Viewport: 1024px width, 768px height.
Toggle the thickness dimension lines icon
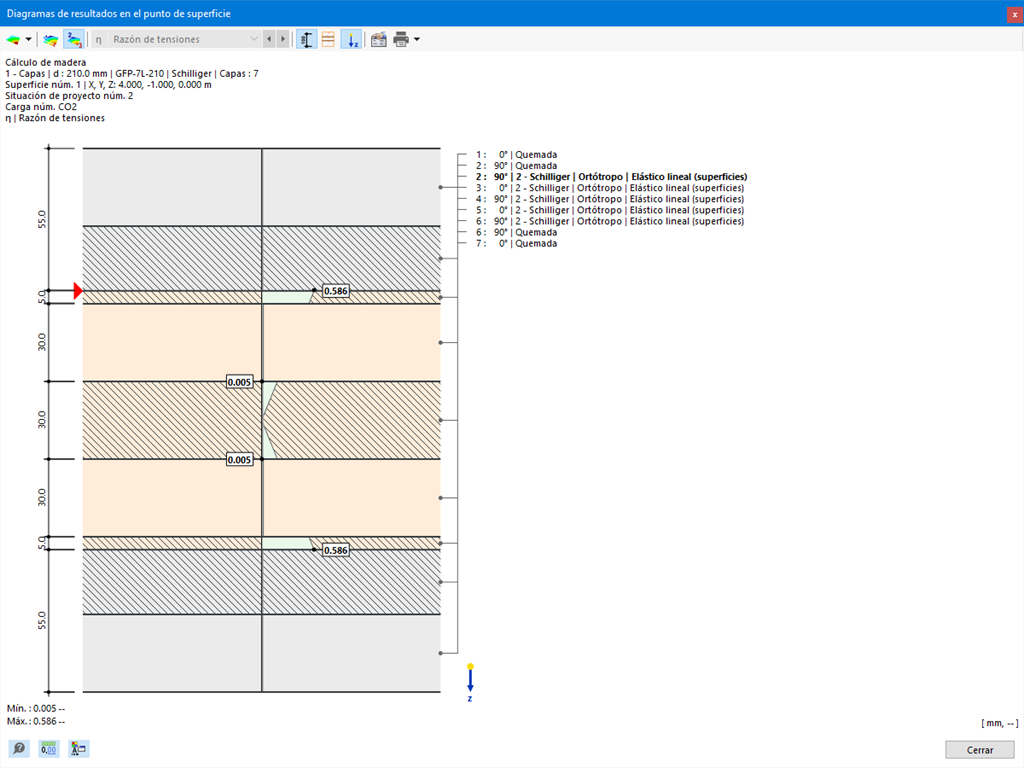tap(306, 40)
